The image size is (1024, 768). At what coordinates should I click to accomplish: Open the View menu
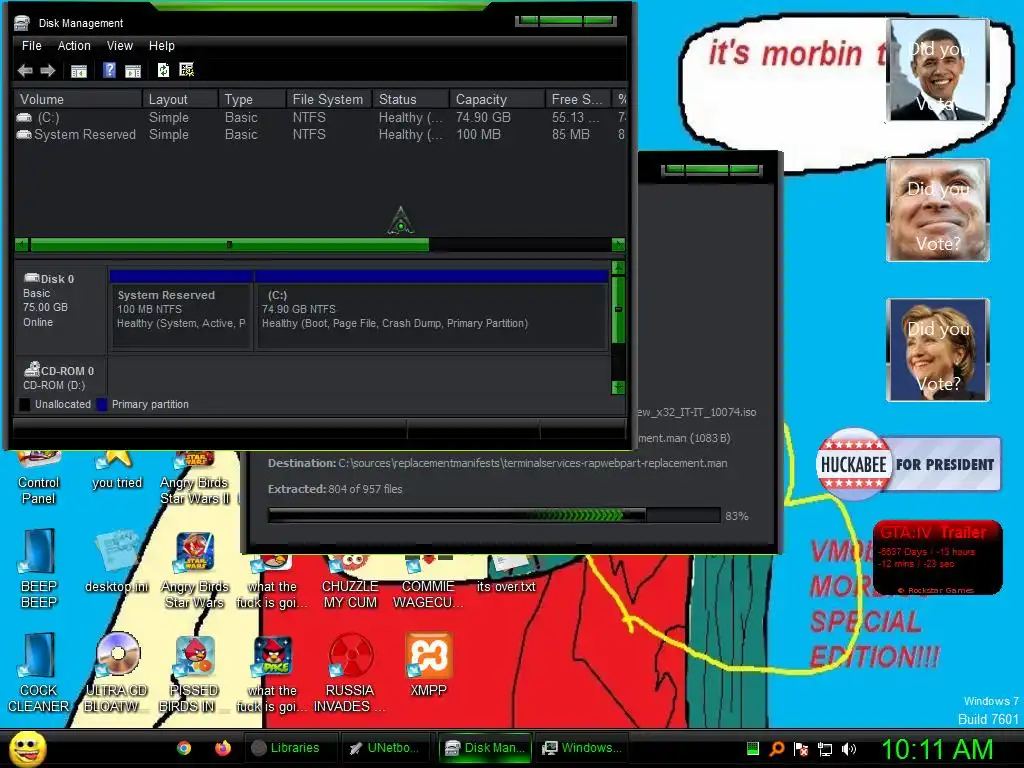point(120,46)
